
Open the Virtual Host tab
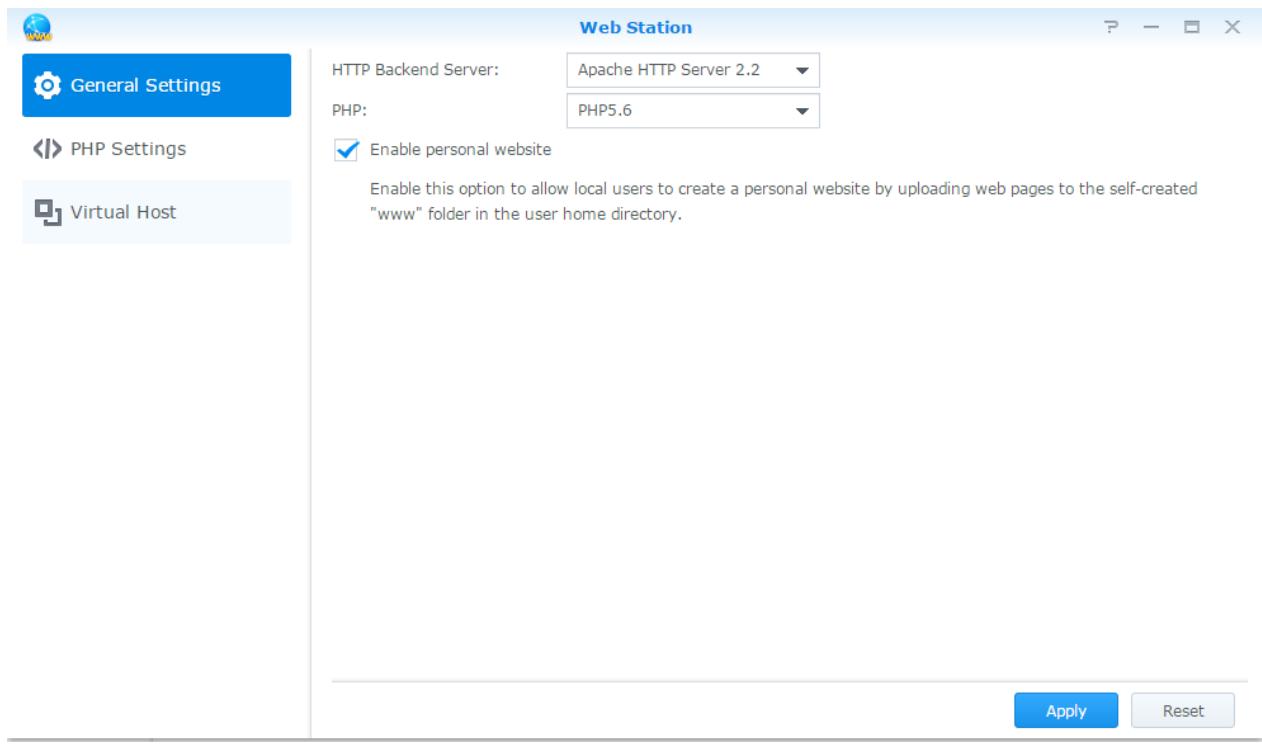point(156,212)
